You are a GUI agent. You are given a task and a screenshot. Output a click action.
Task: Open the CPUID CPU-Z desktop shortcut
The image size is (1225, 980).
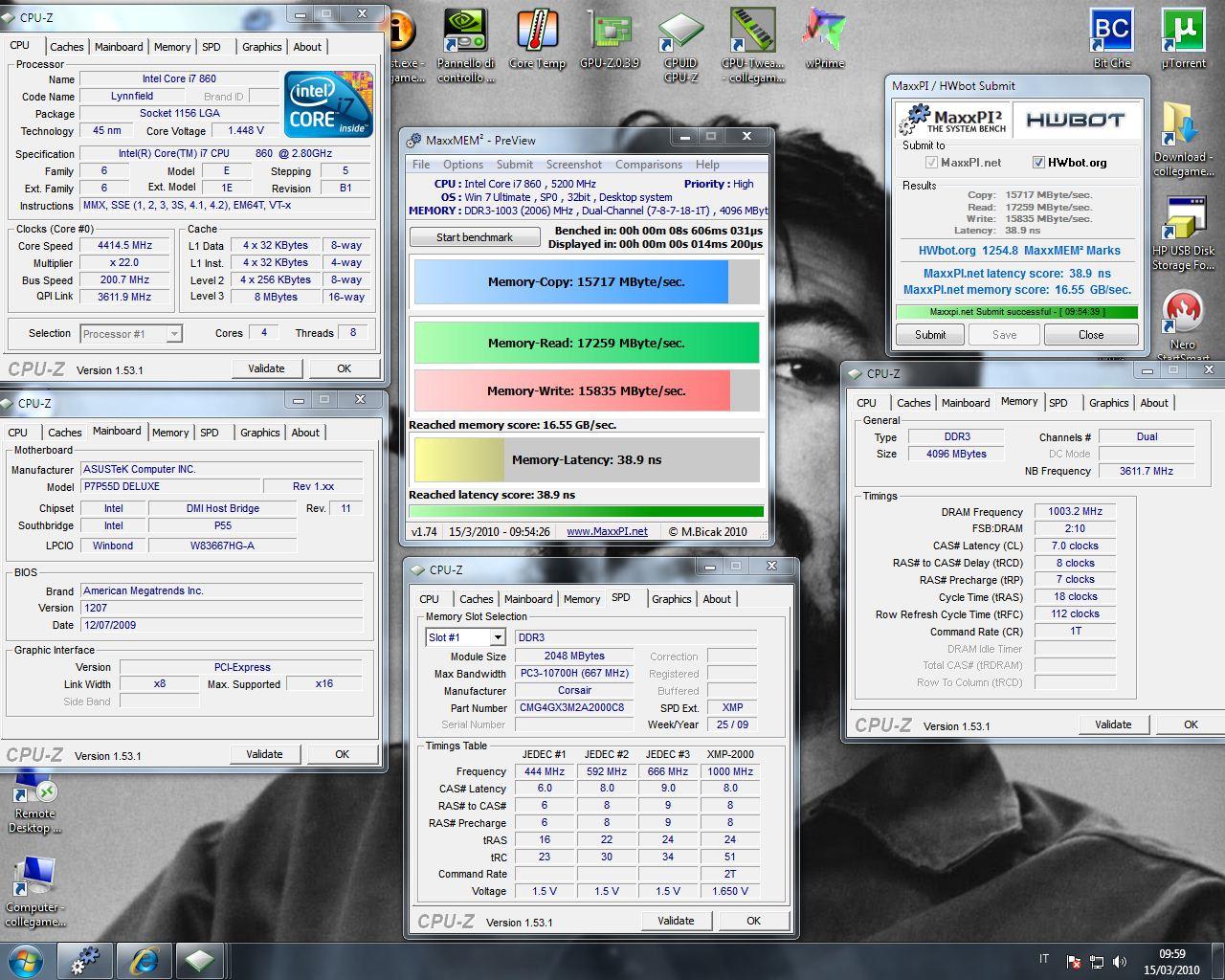coord(681,45)
